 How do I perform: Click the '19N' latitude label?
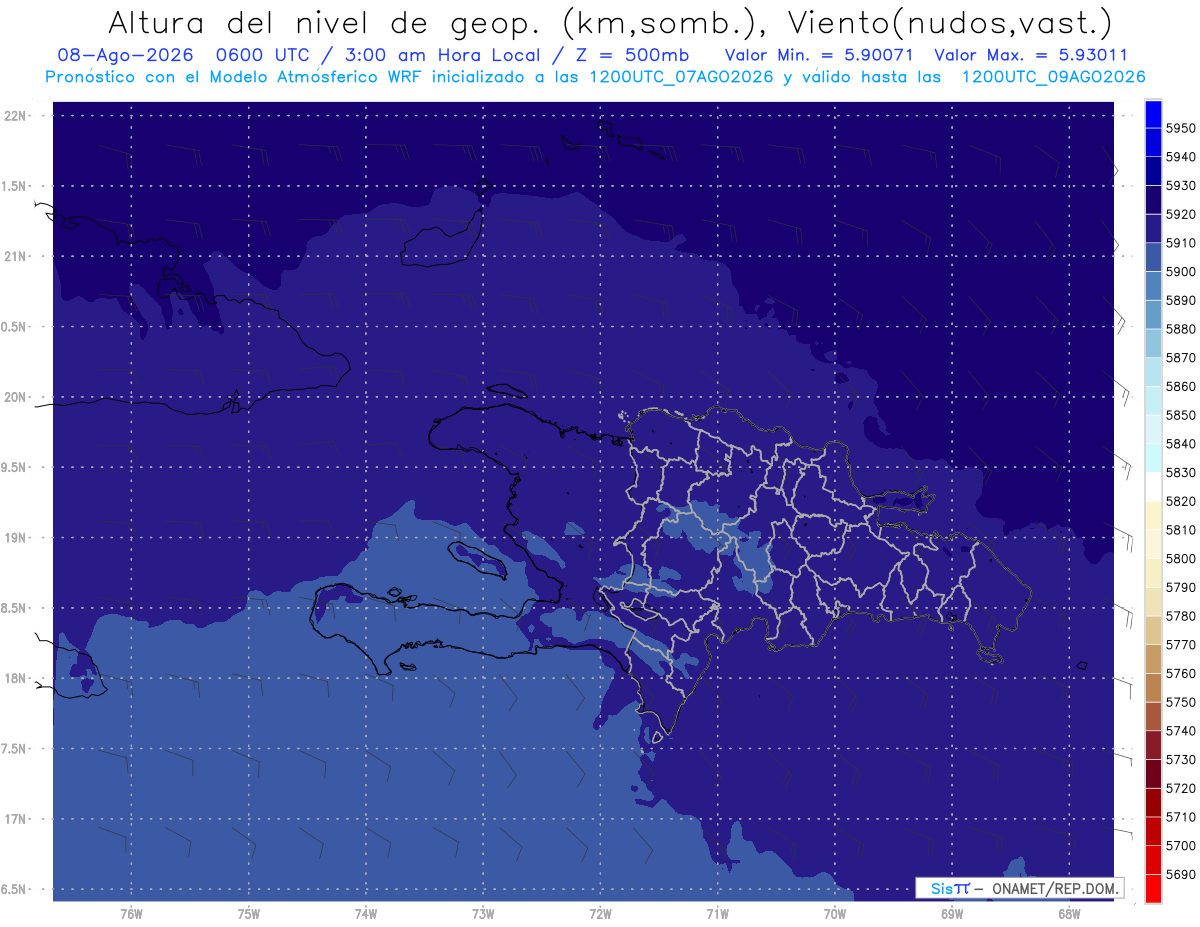point(15,538)
